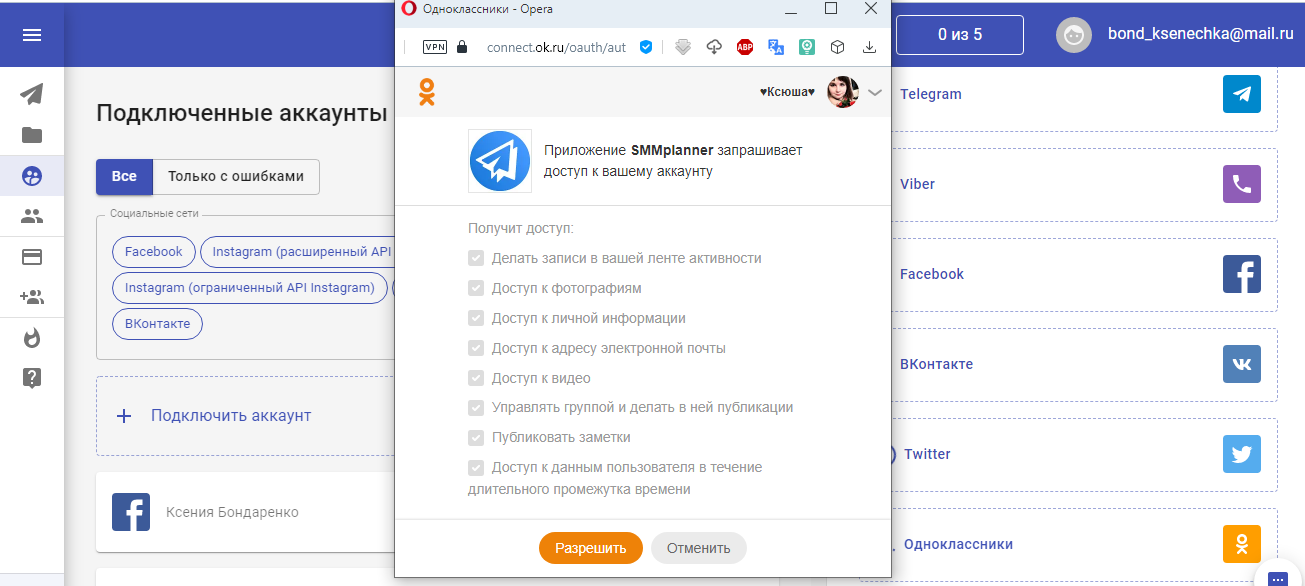Filter by the ВКонтакте chip
The width and height of the screenshot is (1305, 586).
click(158, 324)
